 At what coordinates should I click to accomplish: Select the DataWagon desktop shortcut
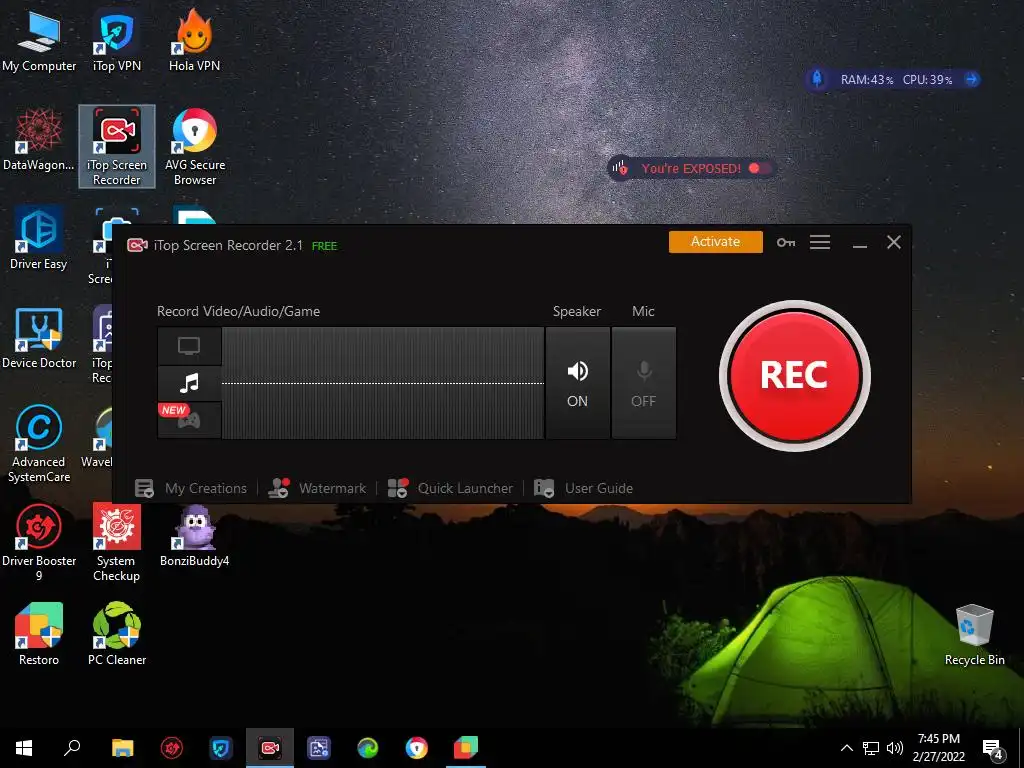coord(39,140)
